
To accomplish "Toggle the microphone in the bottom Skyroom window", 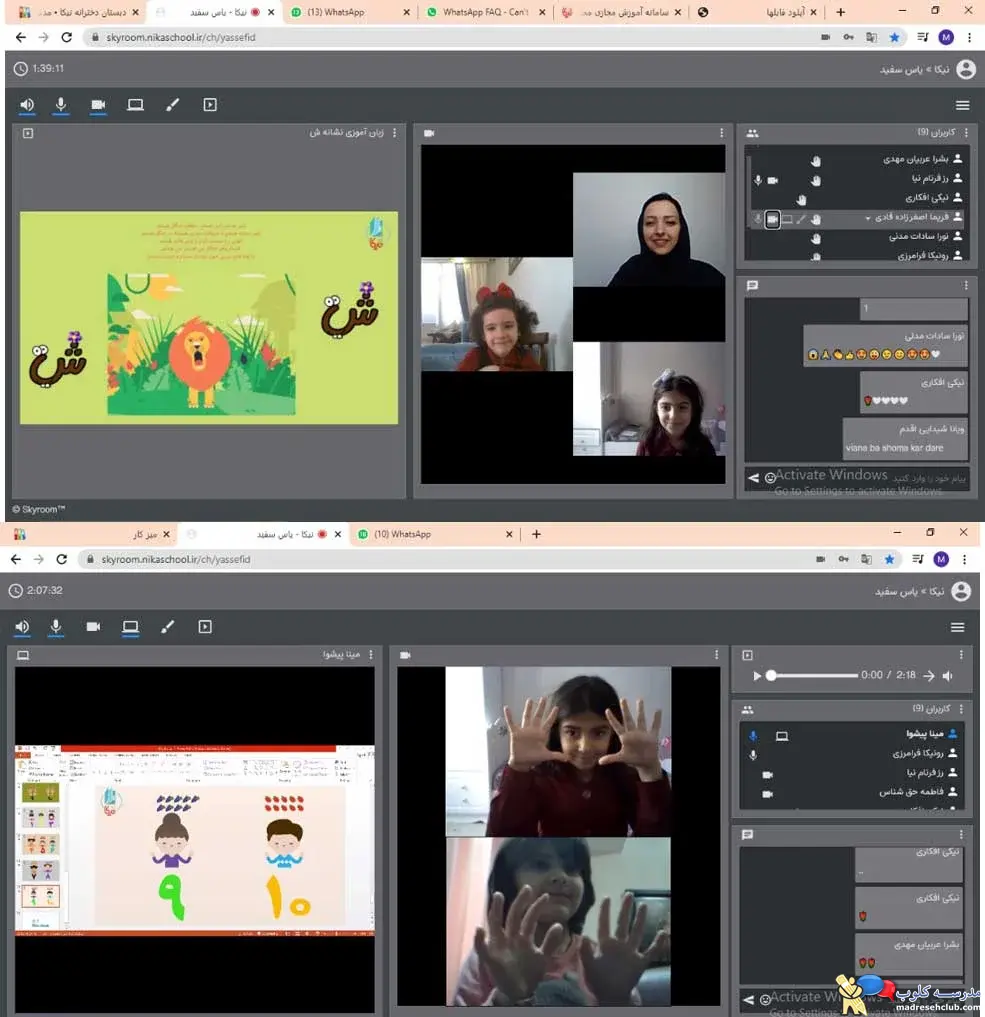I will pos(56,627).
